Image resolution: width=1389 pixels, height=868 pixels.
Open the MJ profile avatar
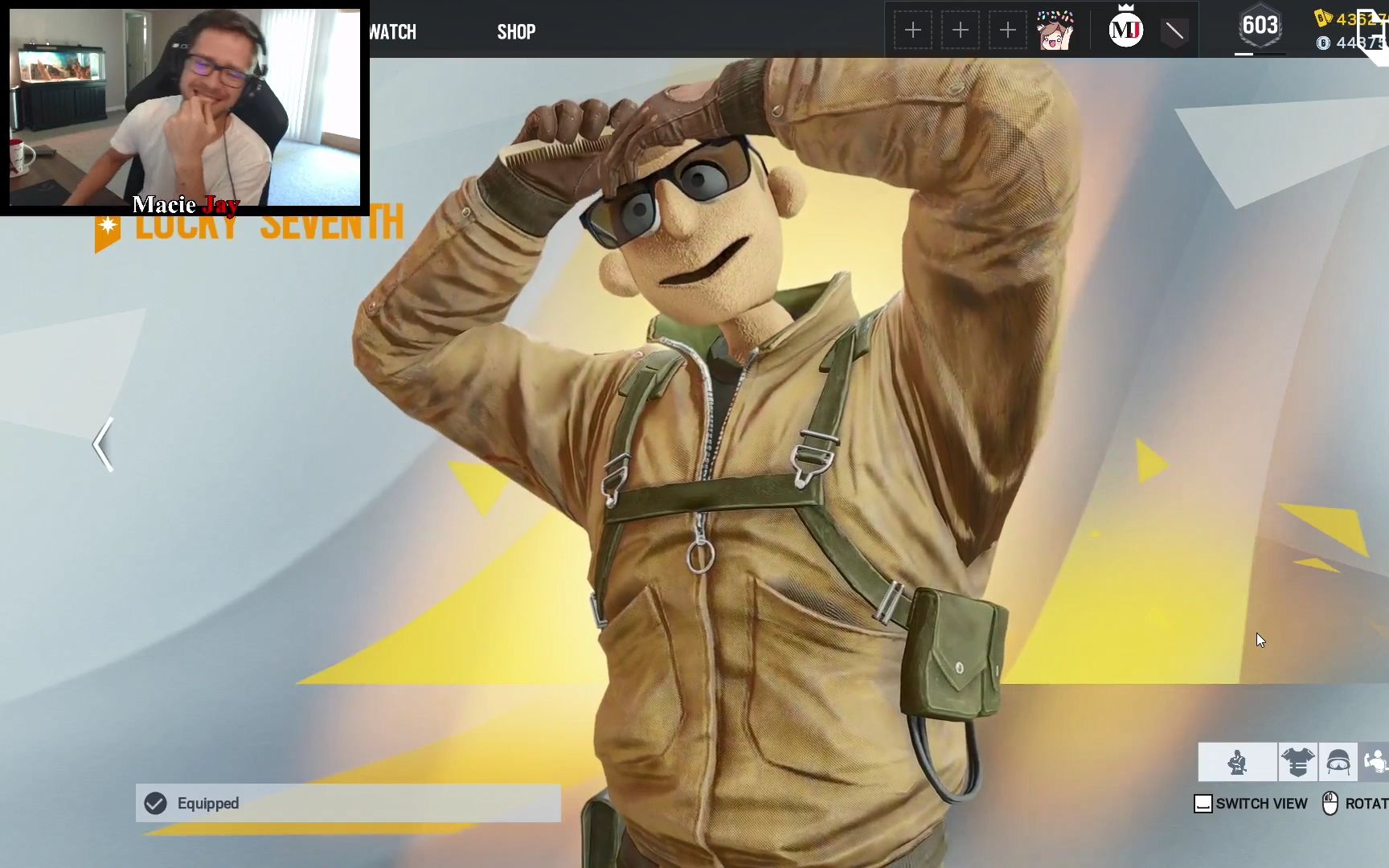tap(1125, 31)
